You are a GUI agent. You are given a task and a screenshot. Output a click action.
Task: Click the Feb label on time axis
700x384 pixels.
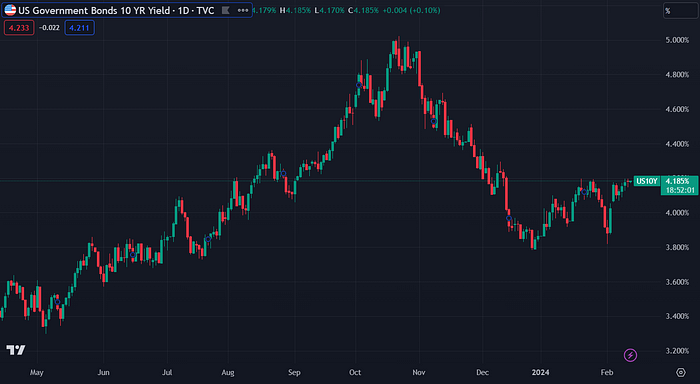click(607, 372)
